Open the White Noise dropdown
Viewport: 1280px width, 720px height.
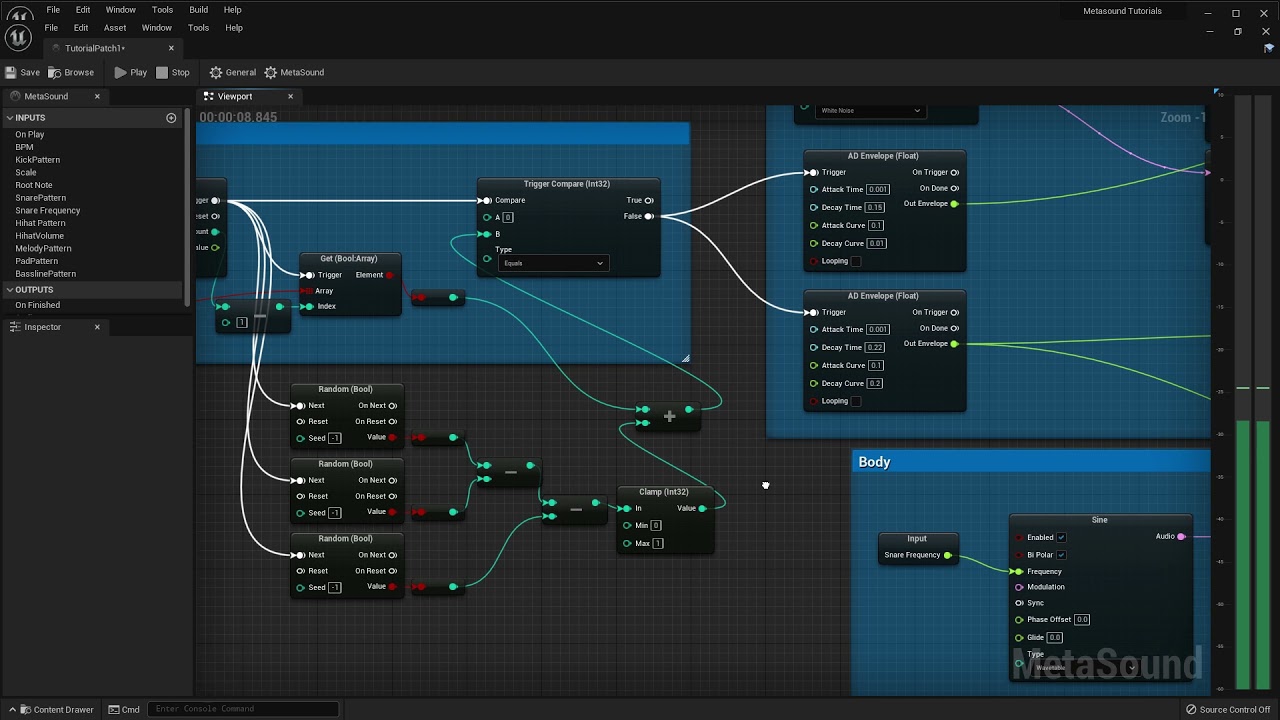(x=868, y=110)
